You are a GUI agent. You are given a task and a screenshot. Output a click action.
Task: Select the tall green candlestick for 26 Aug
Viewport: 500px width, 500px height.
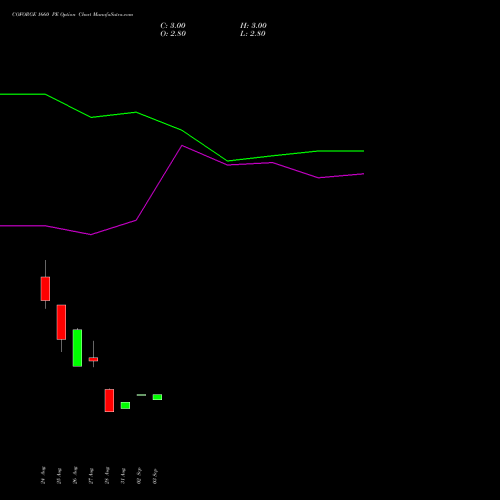click(77, 348)
